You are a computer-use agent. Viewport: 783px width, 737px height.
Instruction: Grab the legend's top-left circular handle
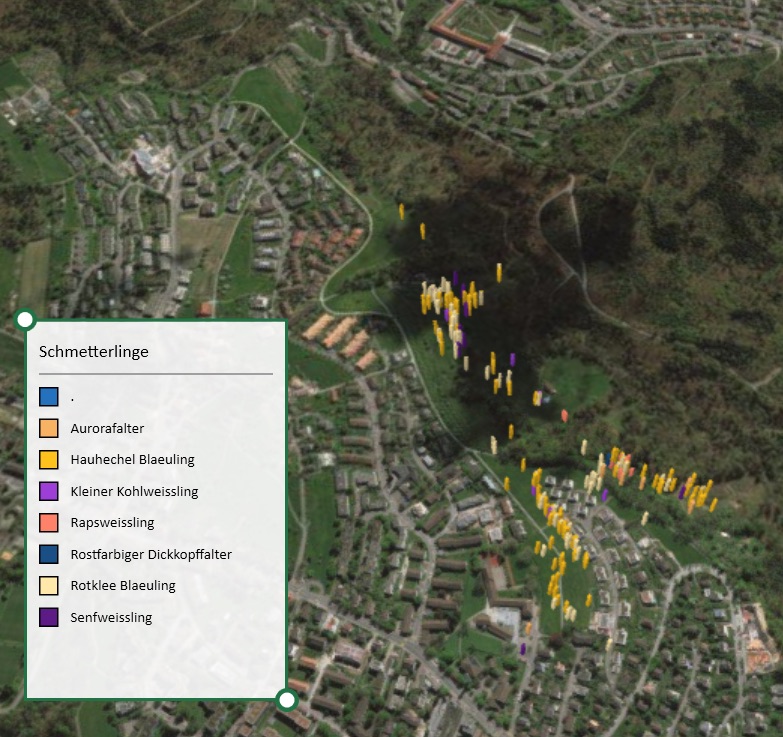pos(25,319)
